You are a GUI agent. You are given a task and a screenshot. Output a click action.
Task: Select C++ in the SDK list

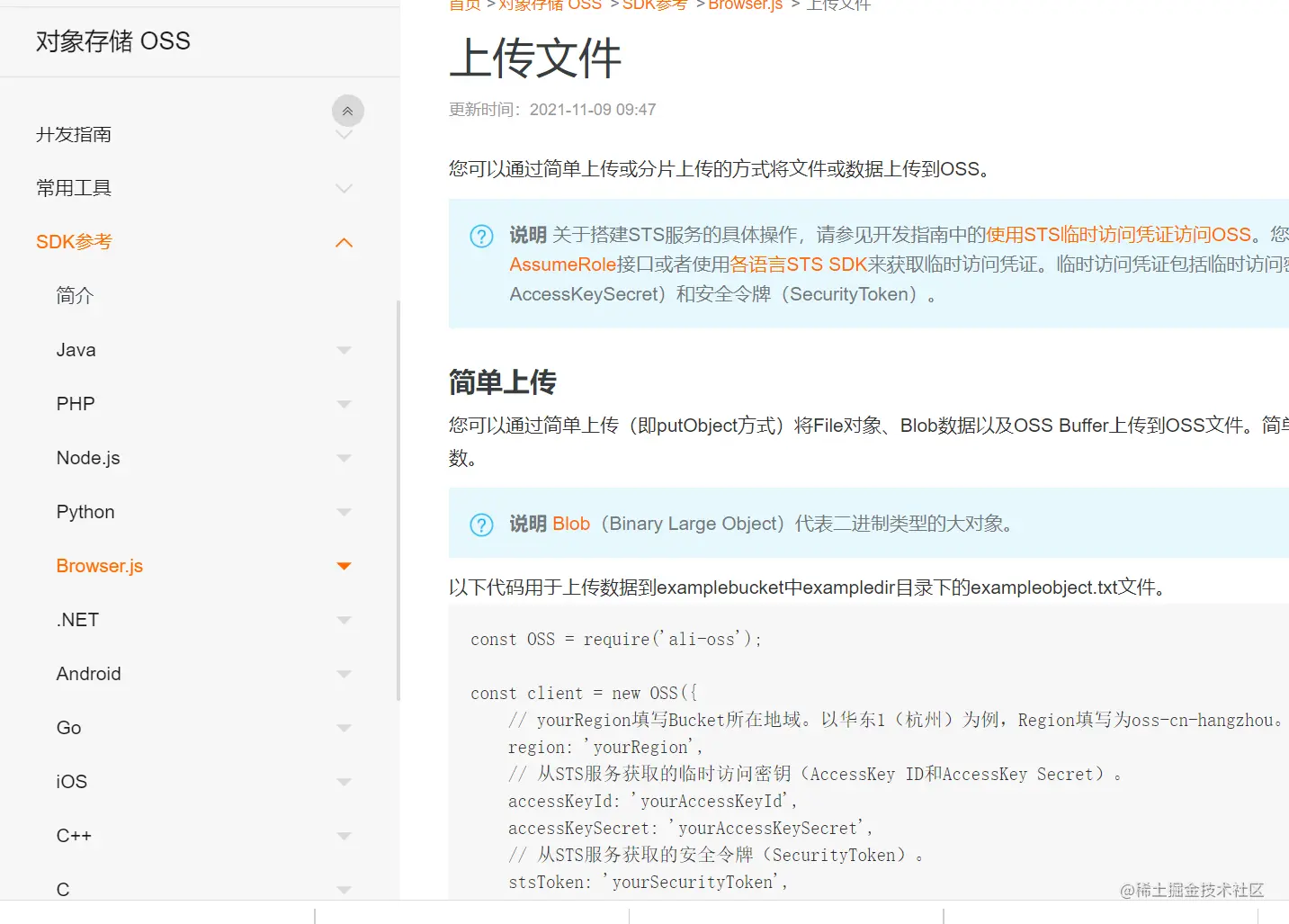pyautogui.click(x=74, y=836)
